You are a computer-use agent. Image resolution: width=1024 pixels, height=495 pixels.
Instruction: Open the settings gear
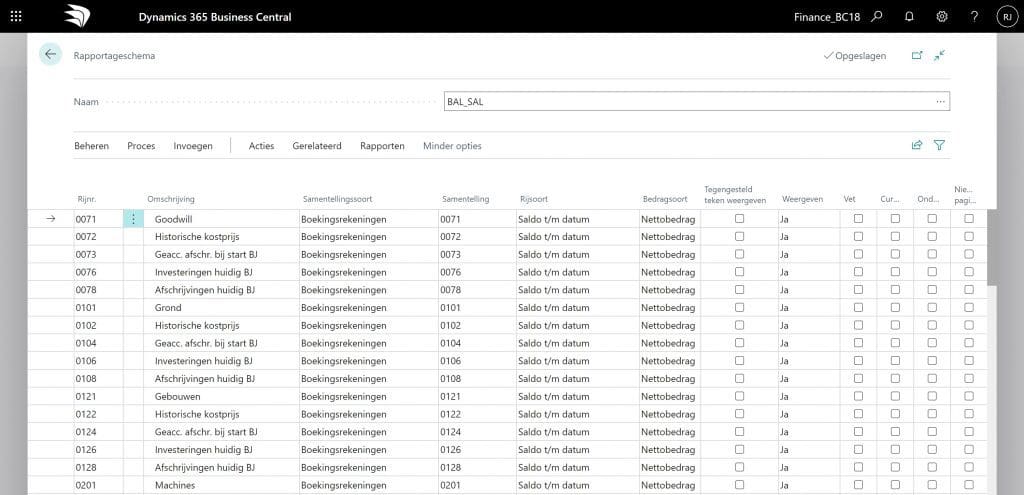click(x=942, y=17)
